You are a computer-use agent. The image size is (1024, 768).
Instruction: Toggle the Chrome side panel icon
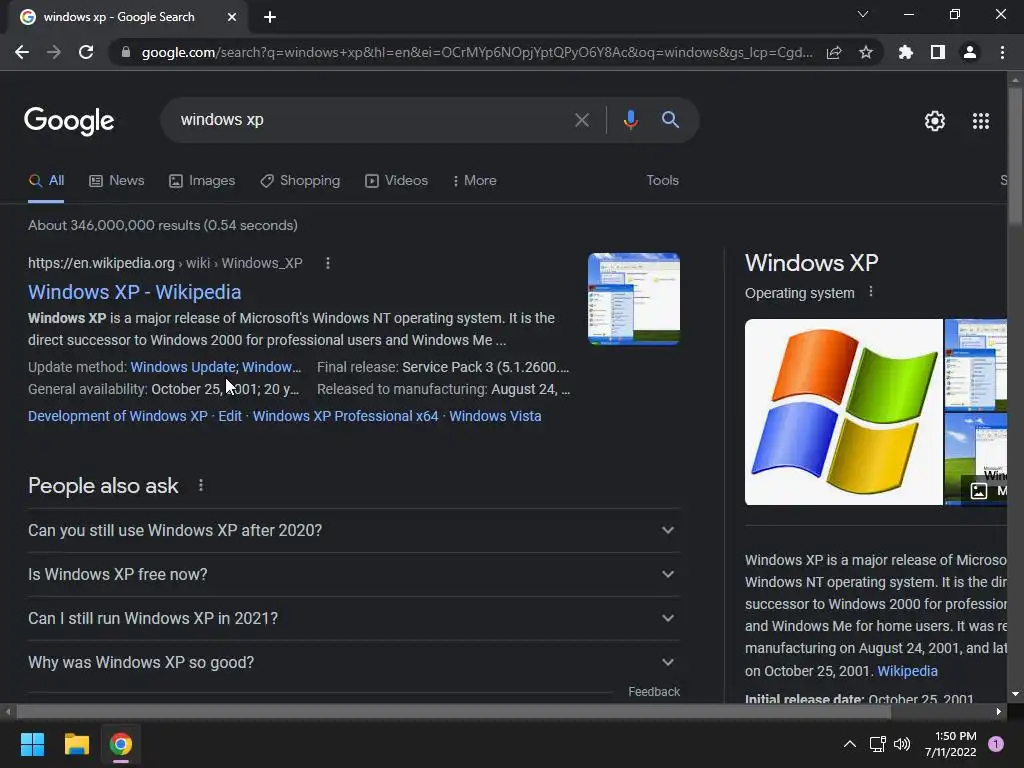938,52
